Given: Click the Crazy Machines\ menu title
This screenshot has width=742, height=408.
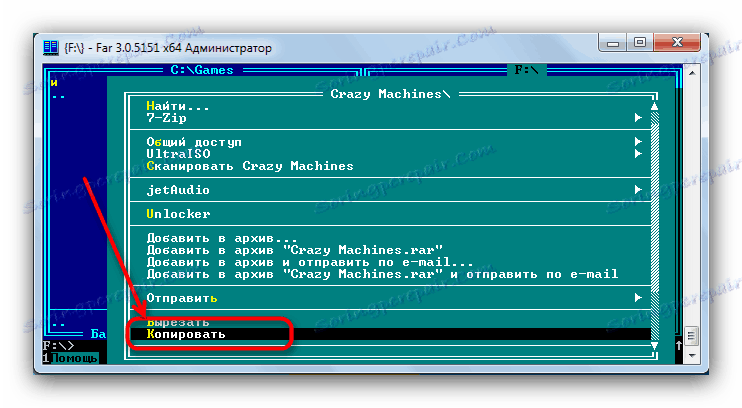Looking at the screenshot, I should click(x=390, y=94).
